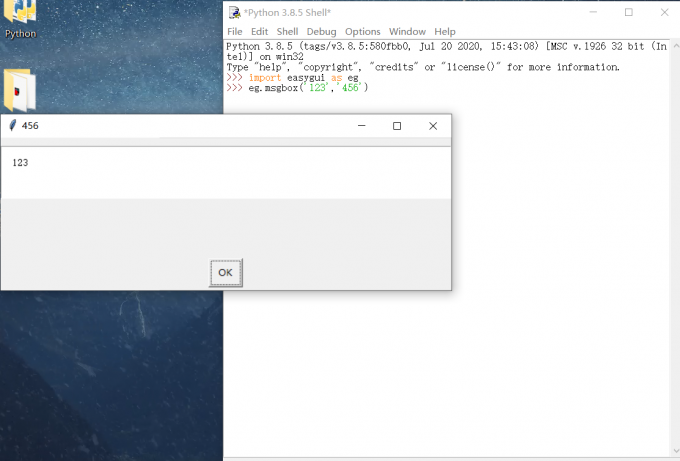Click the Python Shell title bar icon

(235, 13)
